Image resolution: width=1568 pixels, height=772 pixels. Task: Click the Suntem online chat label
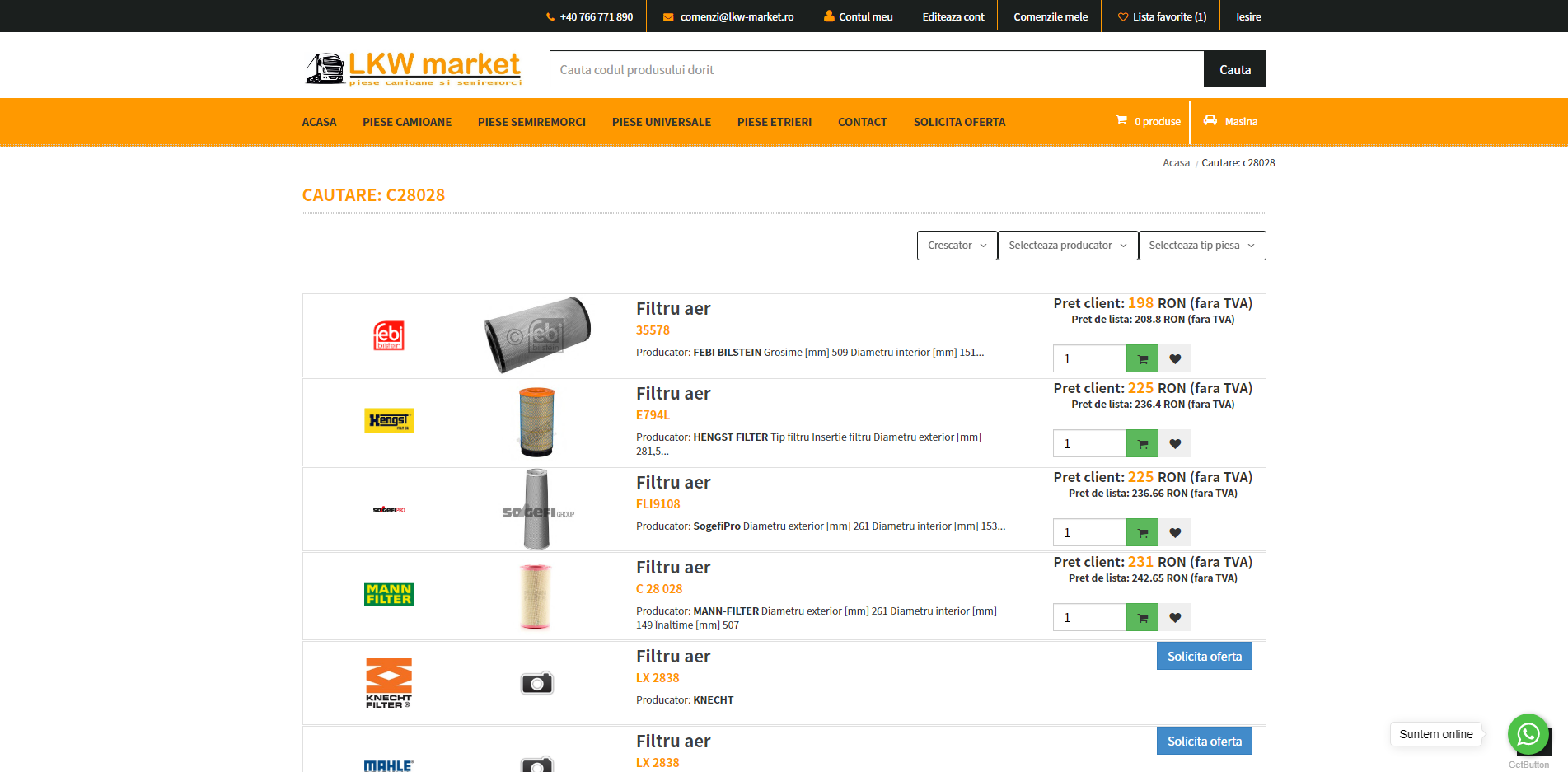click(1435, 734)
